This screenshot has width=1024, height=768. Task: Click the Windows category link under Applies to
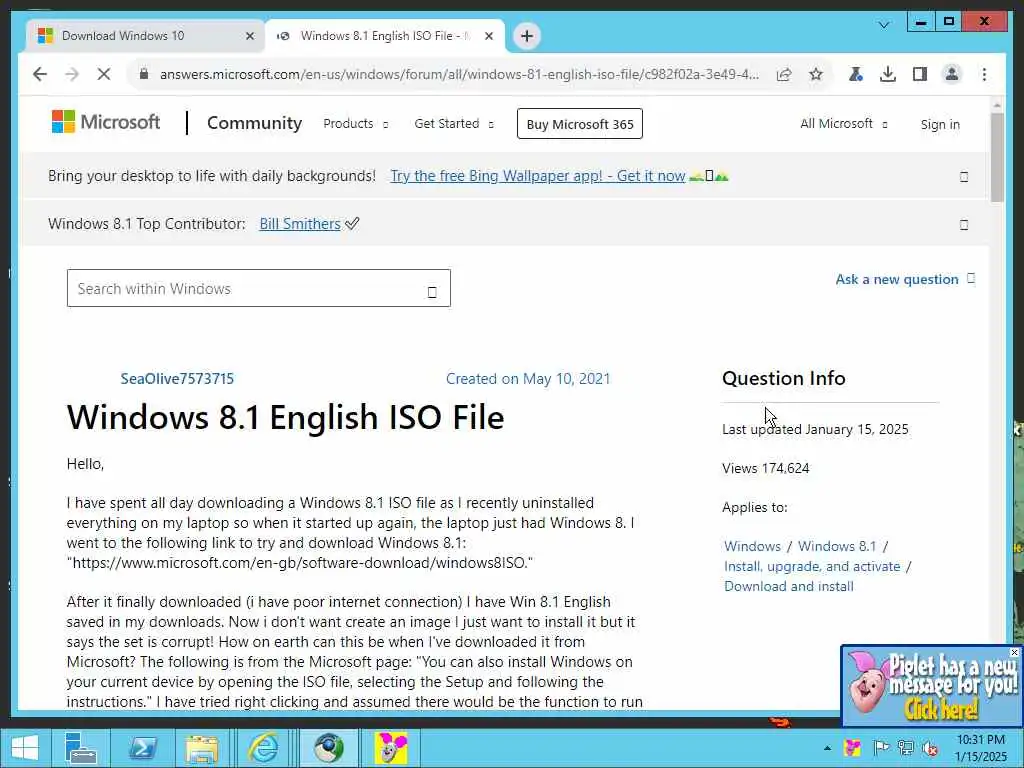(x=752, y=546)
